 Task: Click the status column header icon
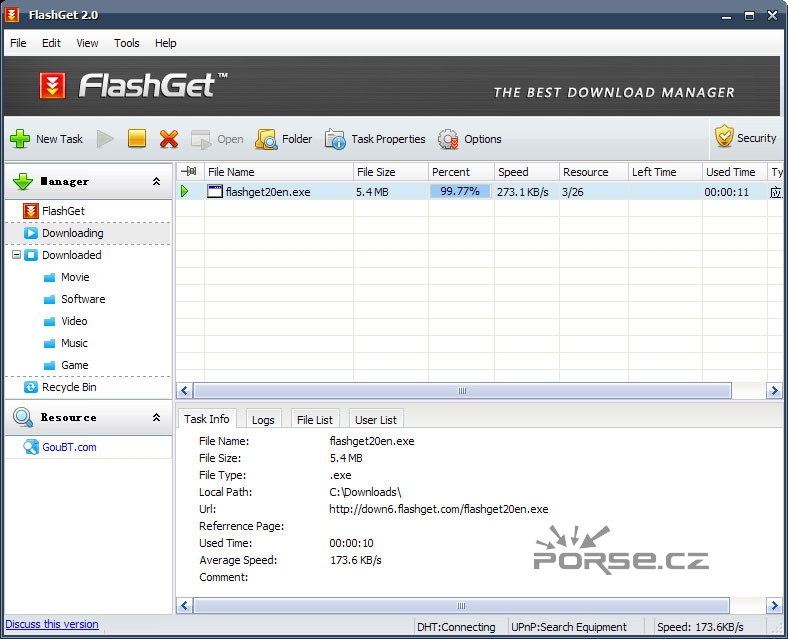(x=189, y=171)
